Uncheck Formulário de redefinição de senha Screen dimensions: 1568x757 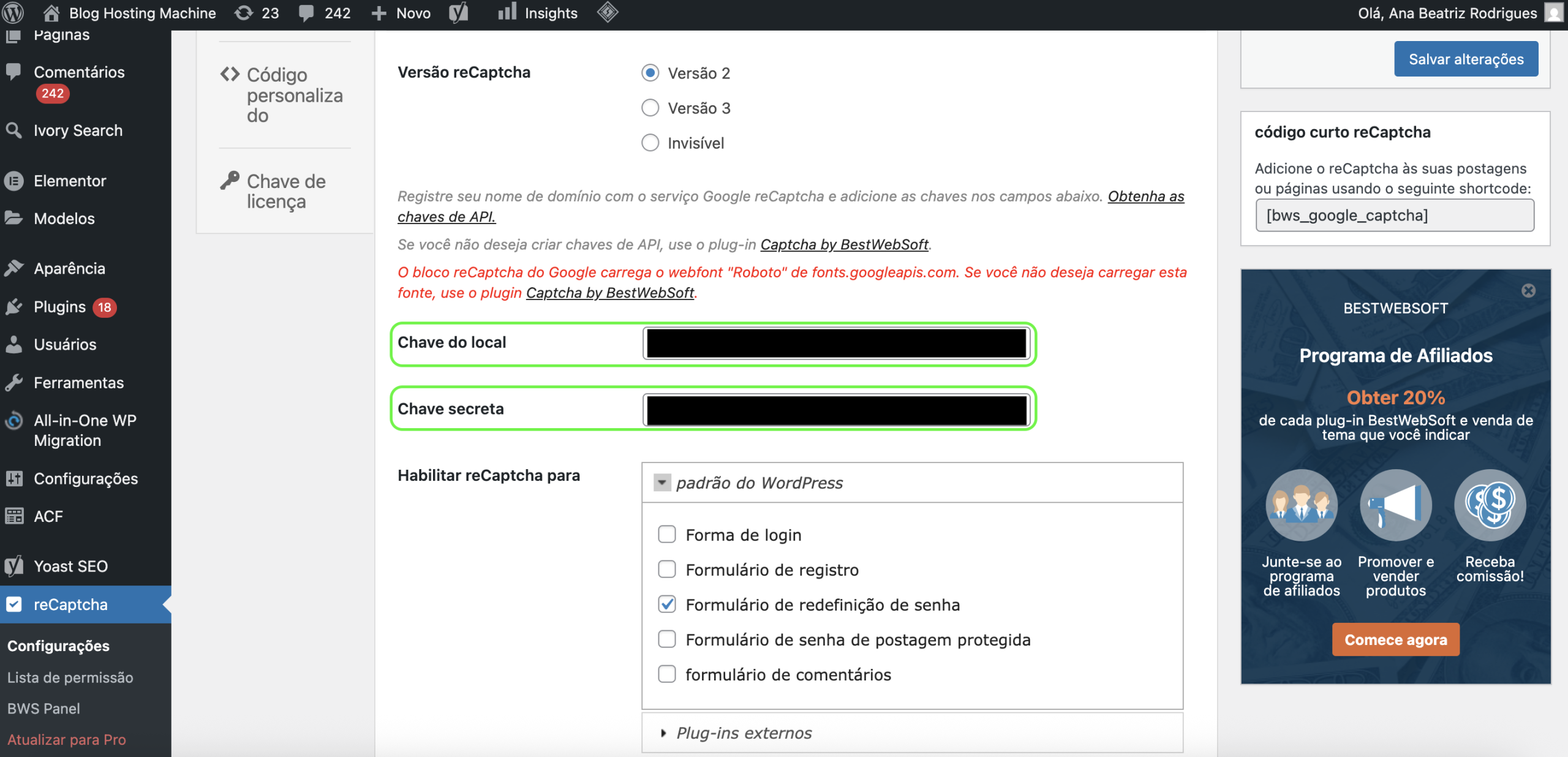tap(666, 604)
